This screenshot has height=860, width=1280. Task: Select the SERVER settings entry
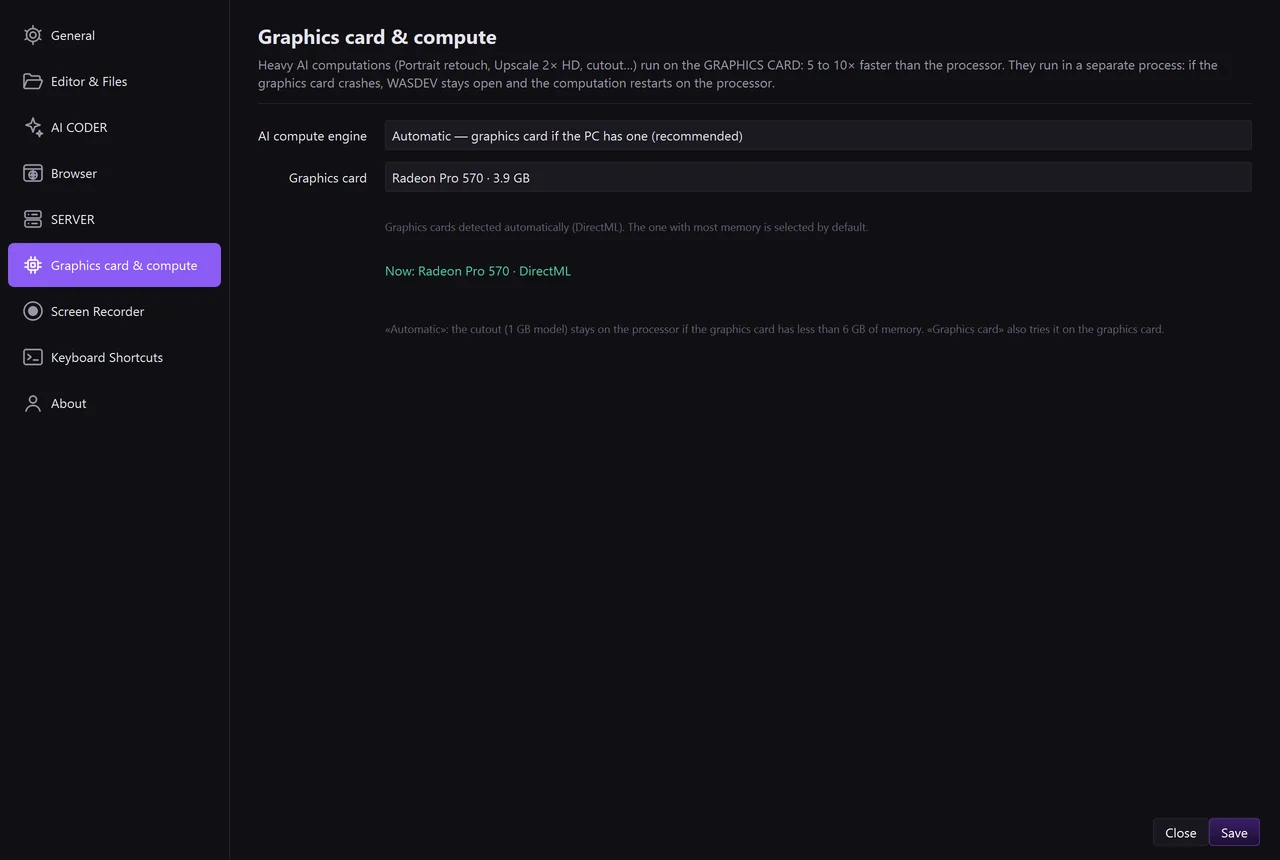tap(114, 219)
